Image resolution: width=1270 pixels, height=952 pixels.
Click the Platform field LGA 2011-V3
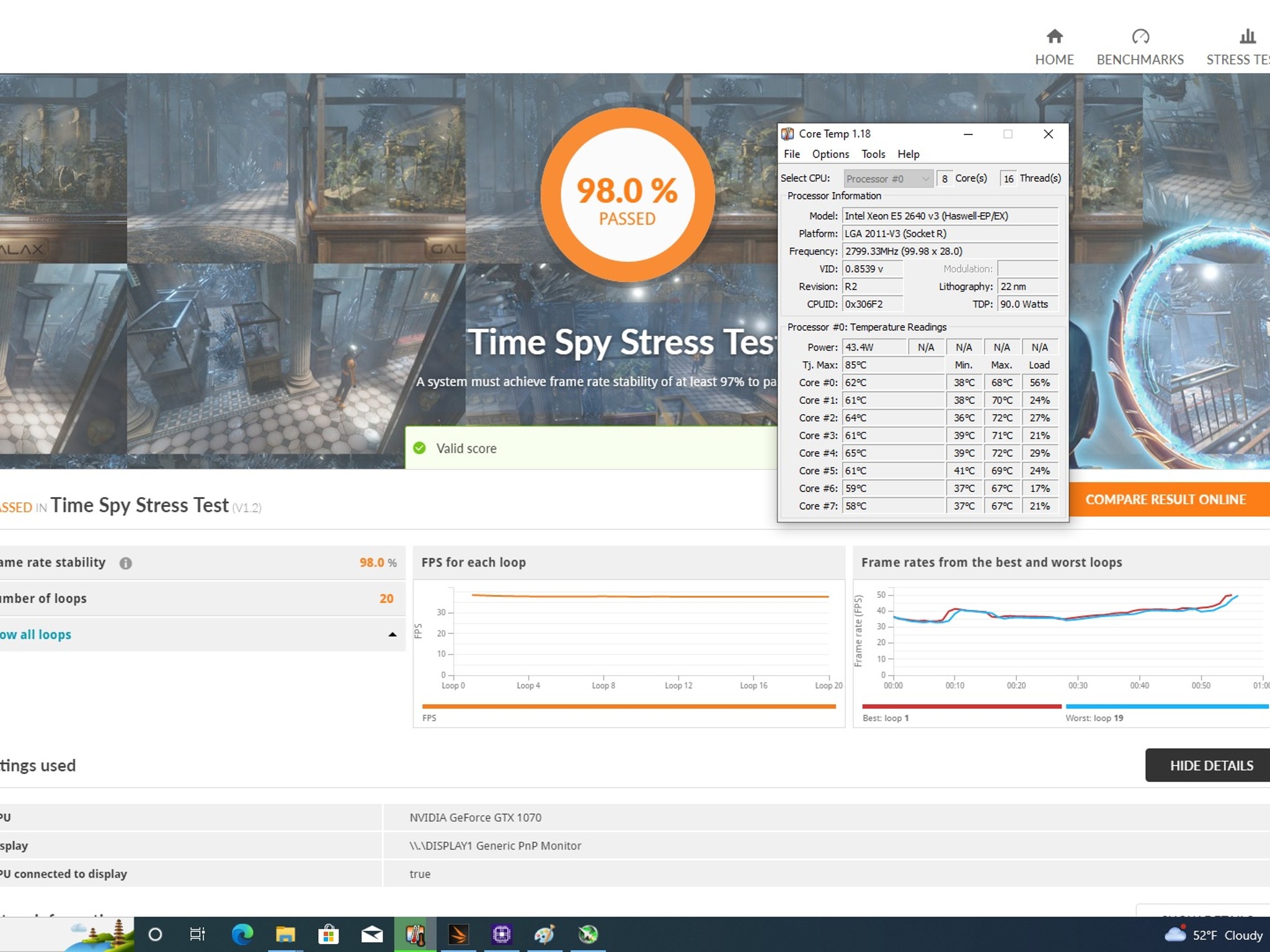950,234
